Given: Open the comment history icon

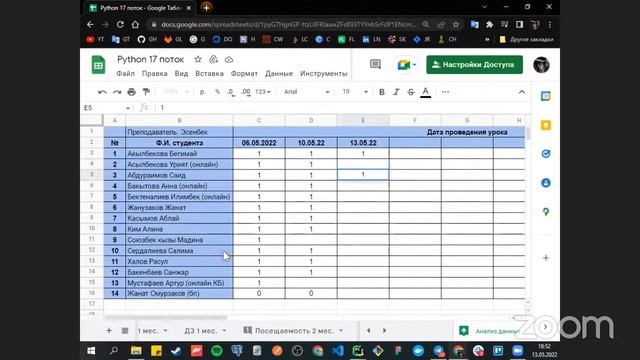Looking at the screenshot, I should tap(375, 64).
